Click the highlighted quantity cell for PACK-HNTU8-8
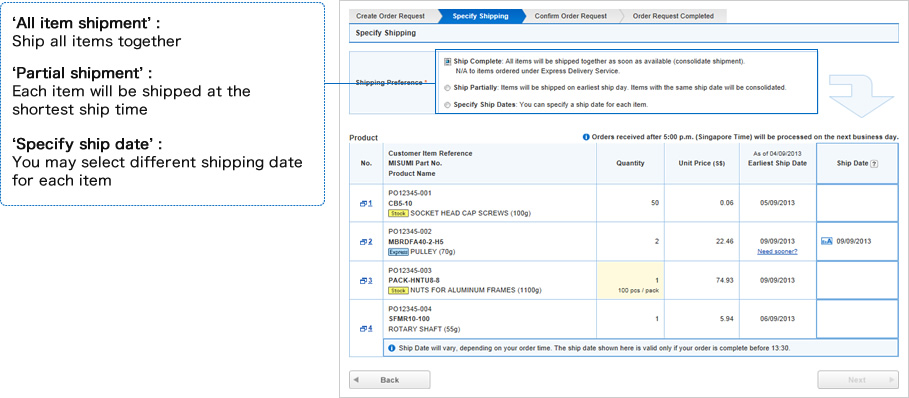Image resolution: width=909 pixels, height=398 pixels. pyautogui.click(x=630, y=280)
